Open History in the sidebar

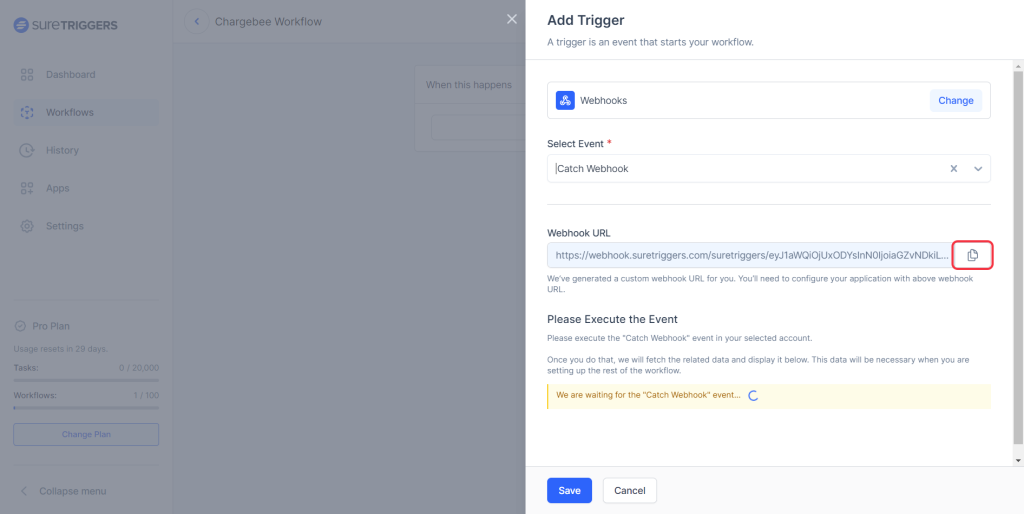(86, 150)
